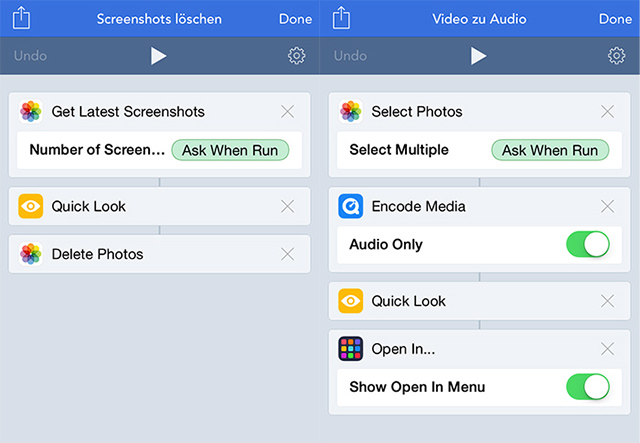Tap Undo in left workflow toolbar
Image resolution: width=640 pixels, height=443 pixels.
[x=30, y=56]
